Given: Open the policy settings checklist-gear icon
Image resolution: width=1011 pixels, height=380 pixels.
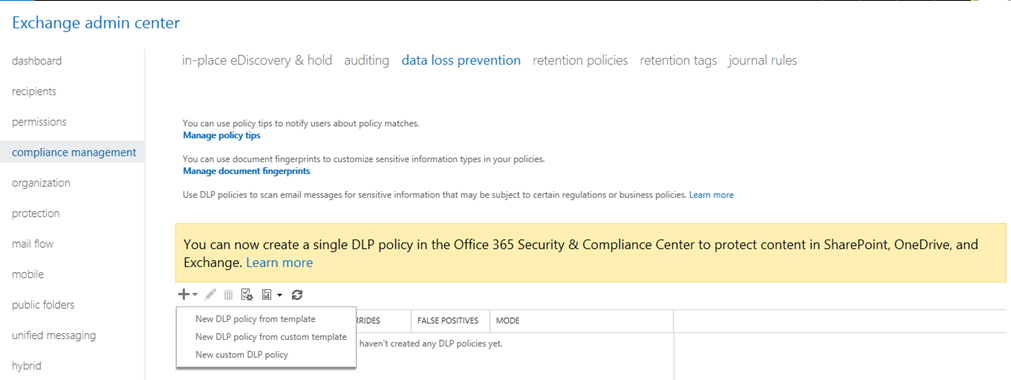Looking at the screenshot, I should 246,295.
